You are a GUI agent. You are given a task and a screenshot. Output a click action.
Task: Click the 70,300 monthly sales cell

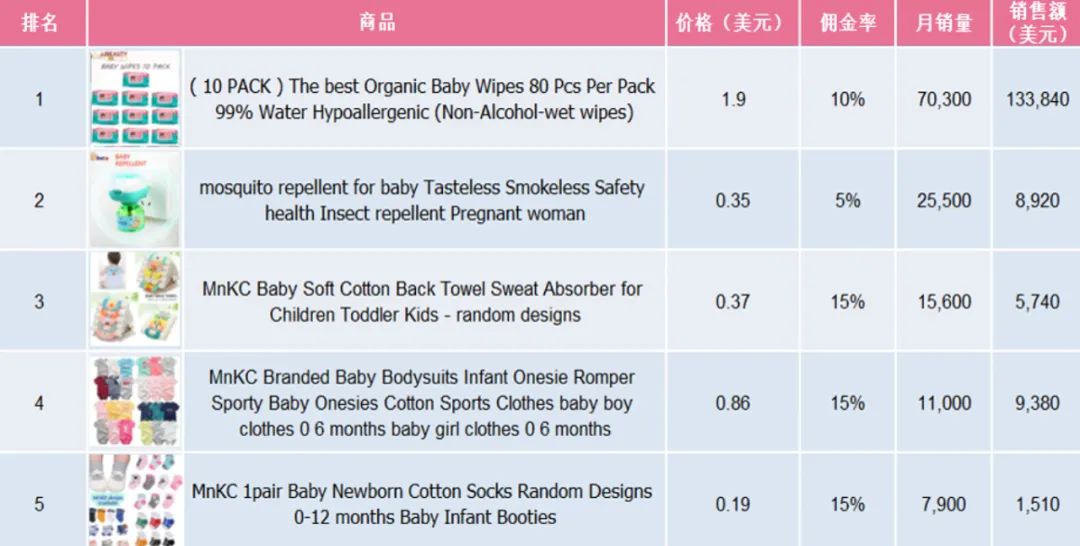point(944,98)
